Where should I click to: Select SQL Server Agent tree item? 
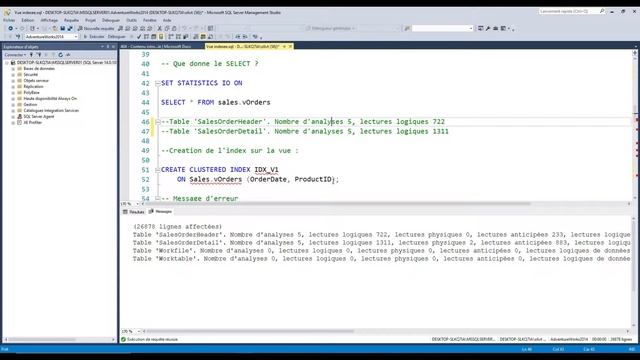[39, 117]
